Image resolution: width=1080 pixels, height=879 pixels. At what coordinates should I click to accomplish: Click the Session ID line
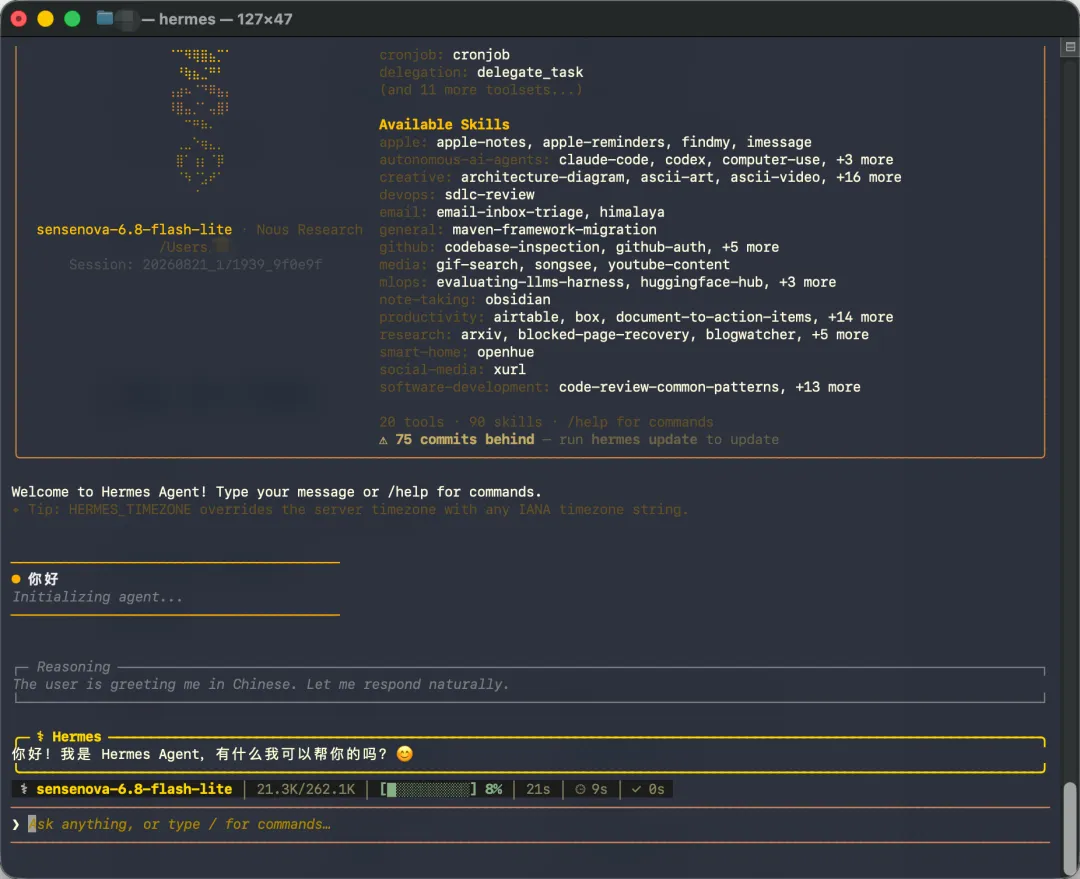point(195,265)
